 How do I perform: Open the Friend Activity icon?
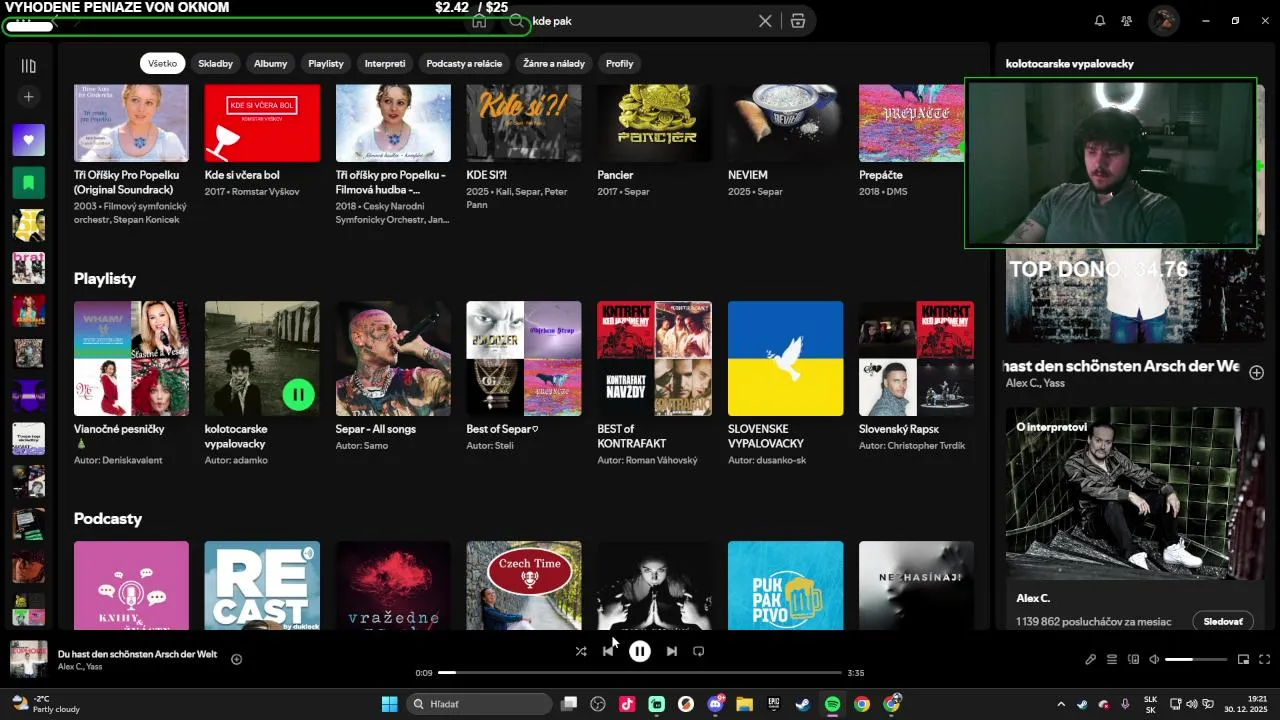pos(1127,20)
